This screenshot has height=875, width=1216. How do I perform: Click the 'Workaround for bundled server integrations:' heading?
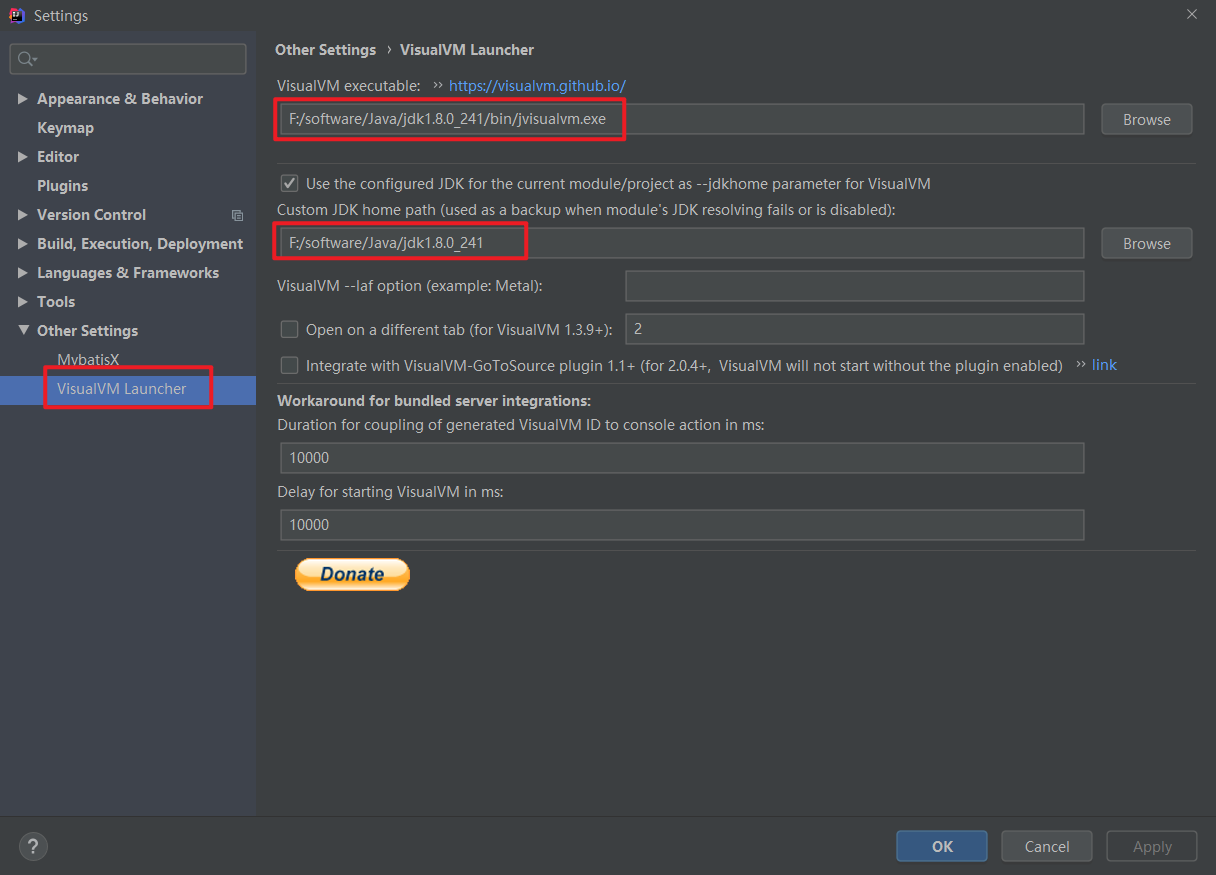click(x=434, y=401)
